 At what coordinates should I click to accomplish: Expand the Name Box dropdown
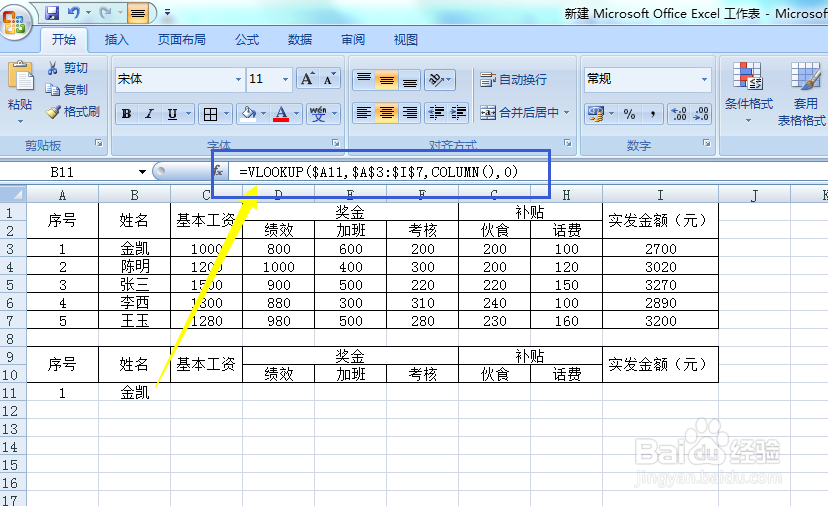[142, 172]
